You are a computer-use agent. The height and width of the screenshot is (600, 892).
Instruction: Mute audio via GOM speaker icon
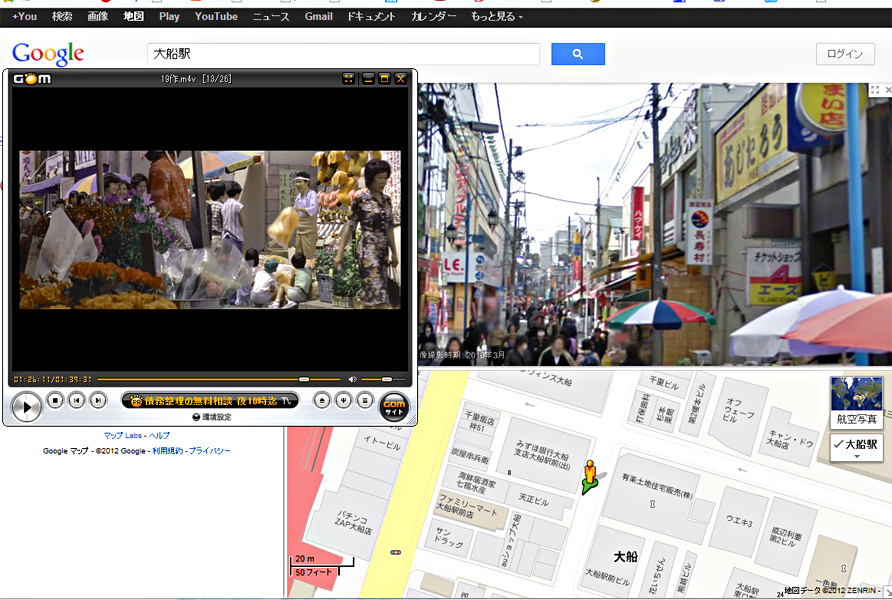point(353,379)
